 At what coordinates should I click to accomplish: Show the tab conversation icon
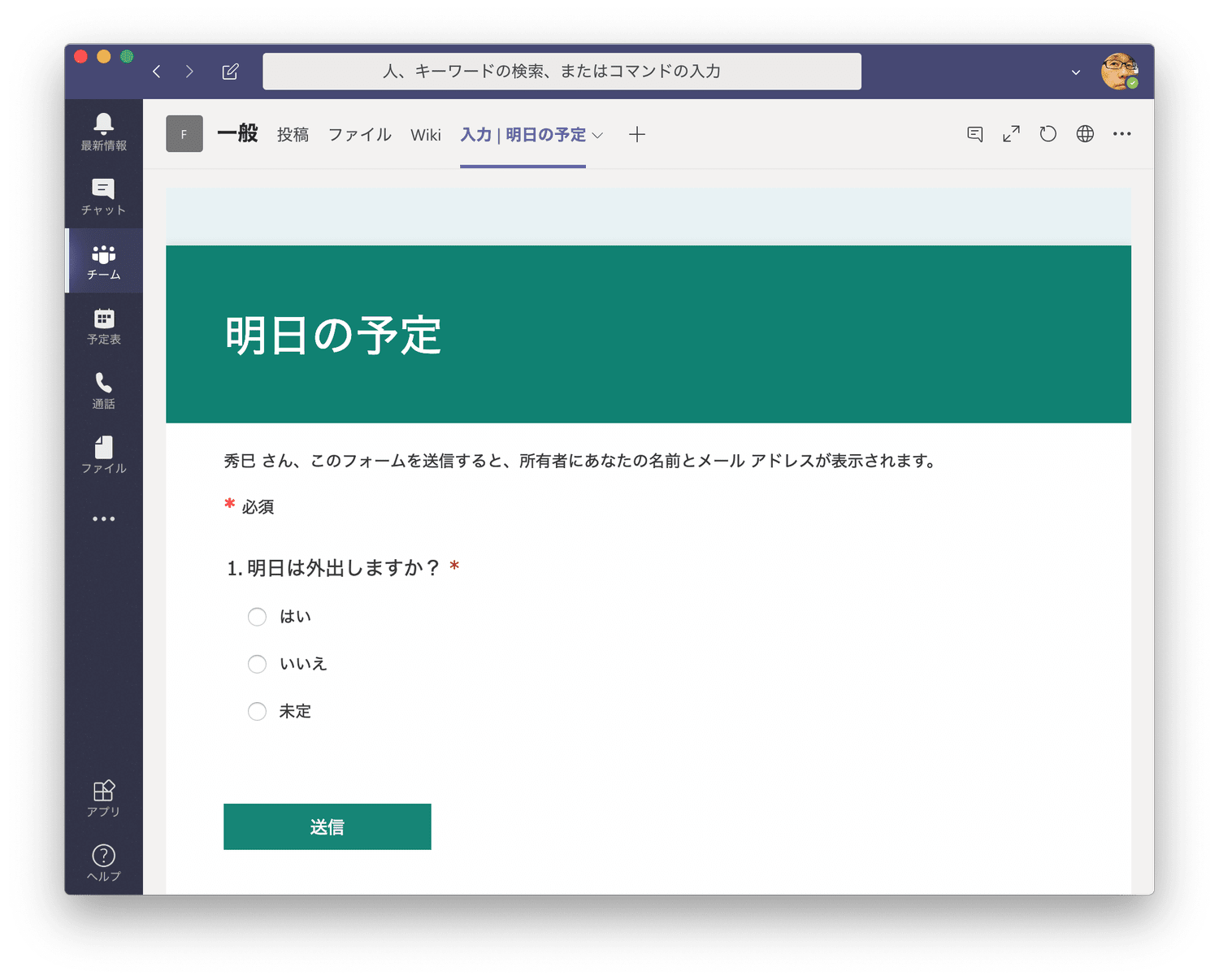tap(975, 134)
